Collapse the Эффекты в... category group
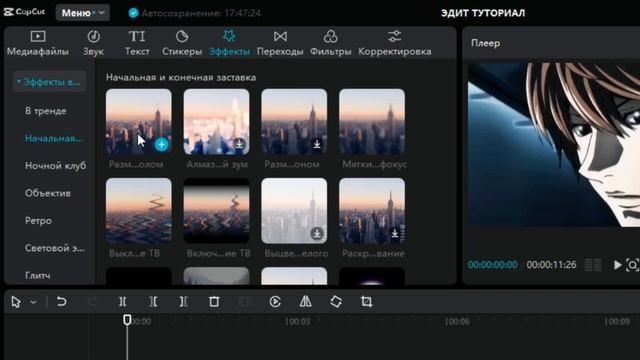 point(49,82)
